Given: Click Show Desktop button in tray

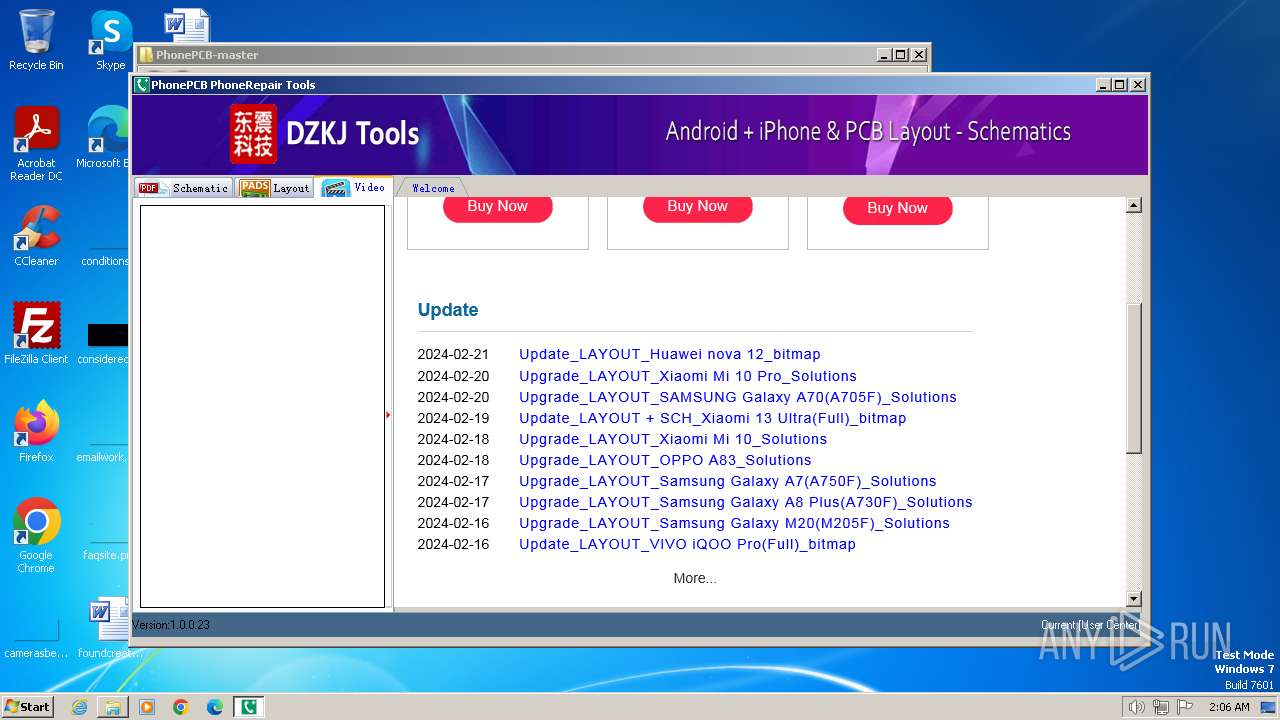Looking at the screenshot, I should pyautogui.click(x=1269, y=707).
